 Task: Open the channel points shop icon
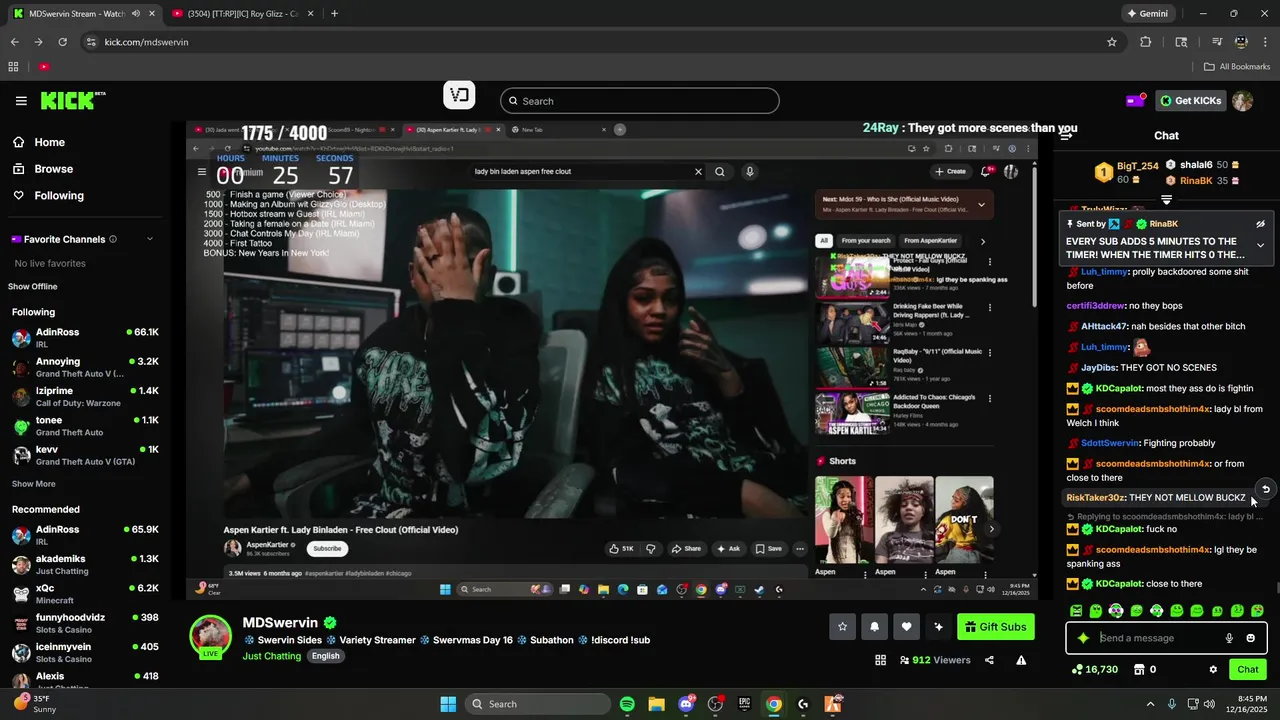pos(1139,669)
